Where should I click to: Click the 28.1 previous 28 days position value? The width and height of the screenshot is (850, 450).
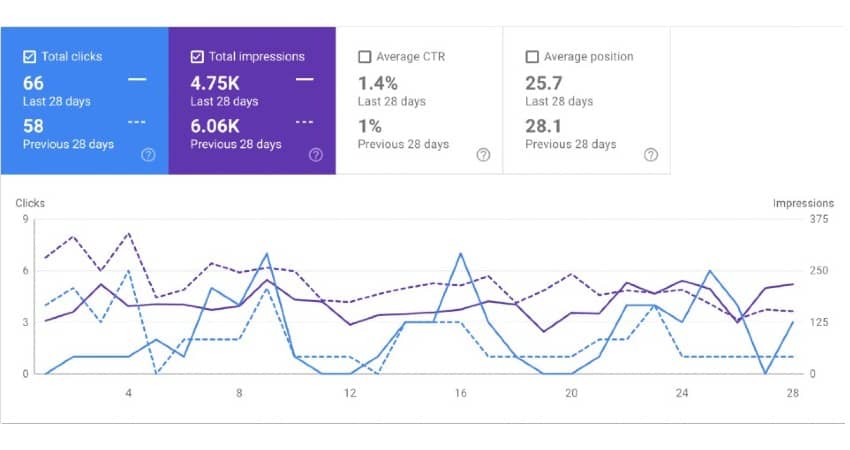click(544, 126)
